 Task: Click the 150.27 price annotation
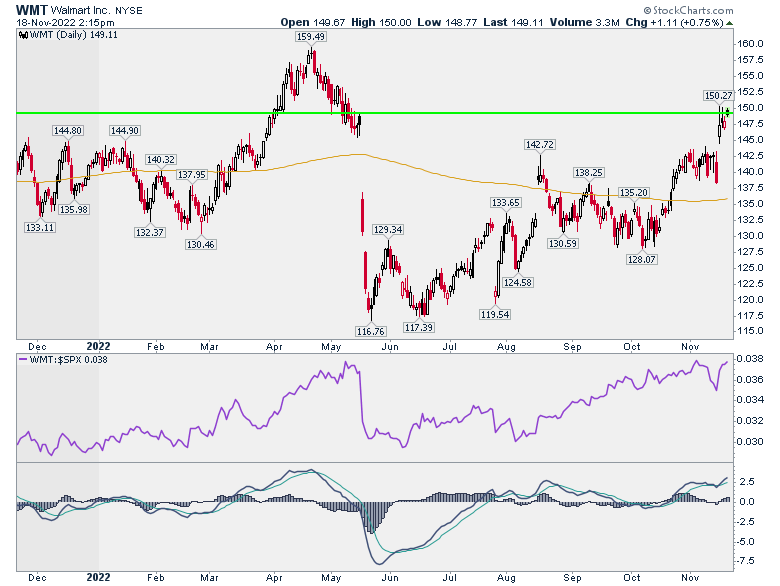[718, 95]
